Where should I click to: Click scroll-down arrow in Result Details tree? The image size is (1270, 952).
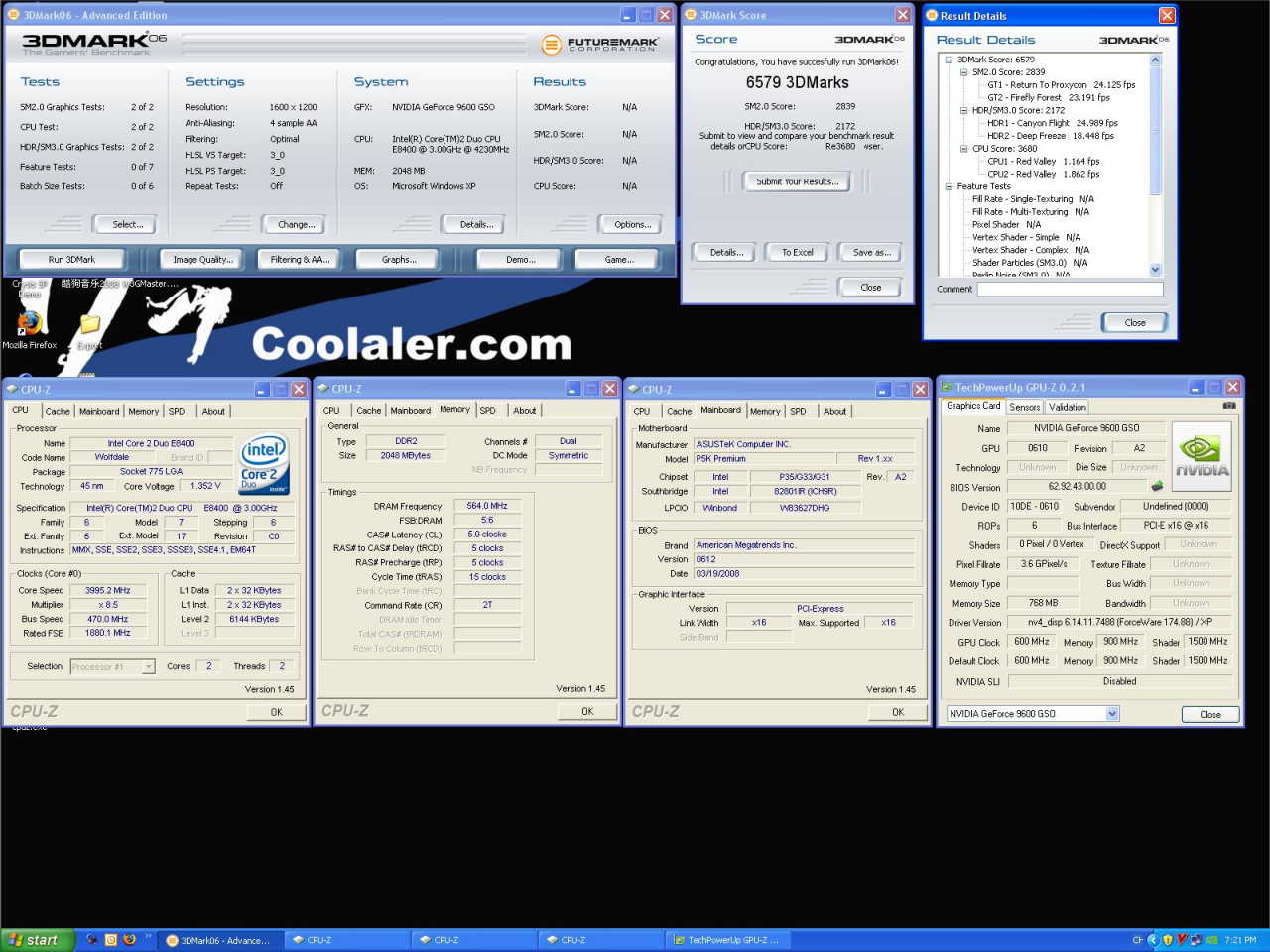(x=1155, y=270)
